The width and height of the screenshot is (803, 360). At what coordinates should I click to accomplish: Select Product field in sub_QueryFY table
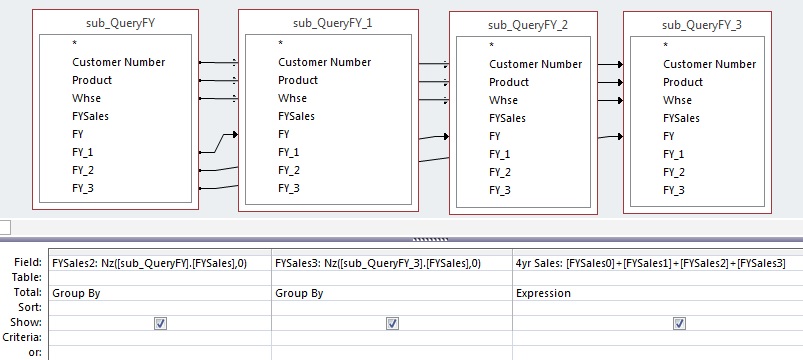(x=92, y=80)
